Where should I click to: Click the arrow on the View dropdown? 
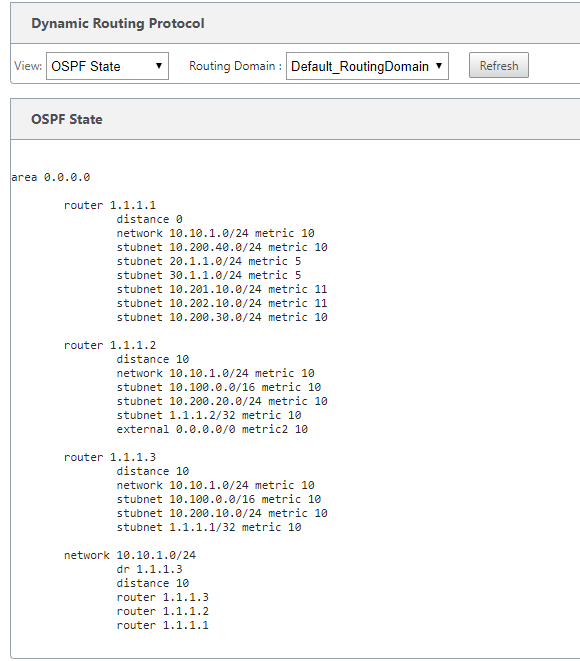[159, 66]
